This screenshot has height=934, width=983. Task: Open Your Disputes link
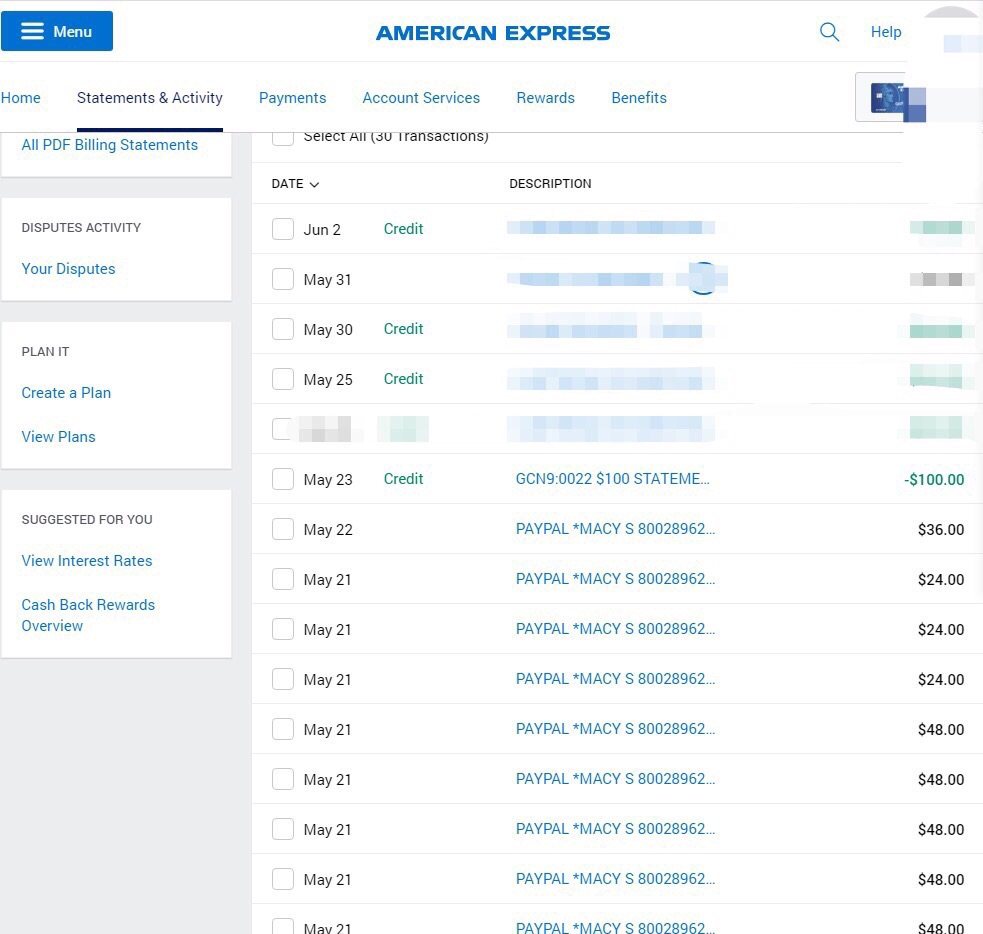[x=68, y=269]
